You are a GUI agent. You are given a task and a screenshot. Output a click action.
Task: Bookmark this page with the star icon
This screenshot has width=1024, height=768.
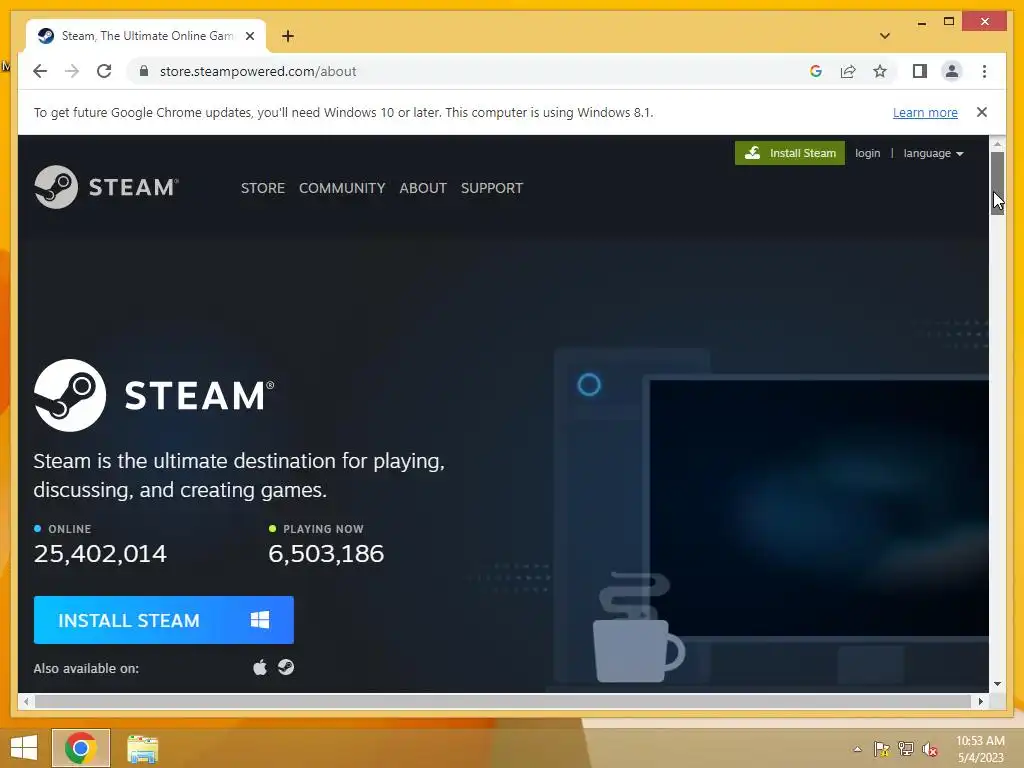coord(880,71)
